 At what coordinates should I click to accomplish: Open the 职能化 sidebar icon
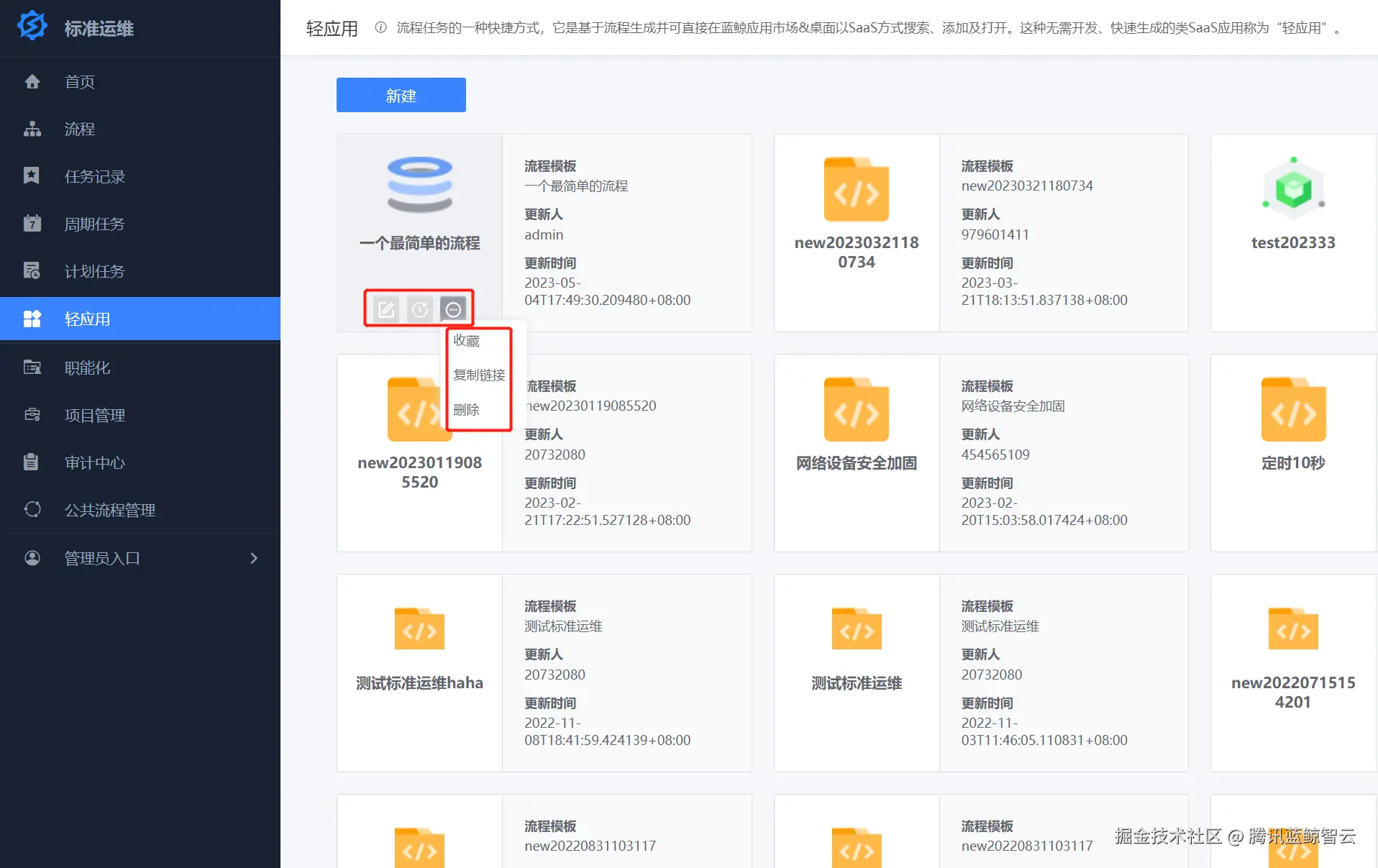(32, 367)
